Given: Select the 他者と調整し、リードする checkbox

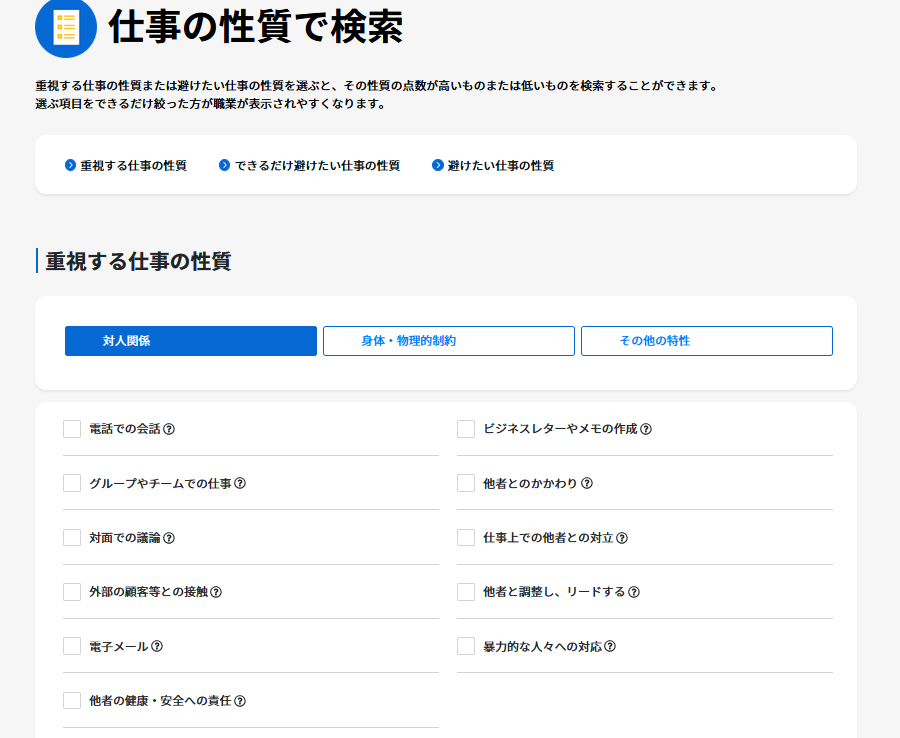Looking at the screenshot, I should pos(466,592).
